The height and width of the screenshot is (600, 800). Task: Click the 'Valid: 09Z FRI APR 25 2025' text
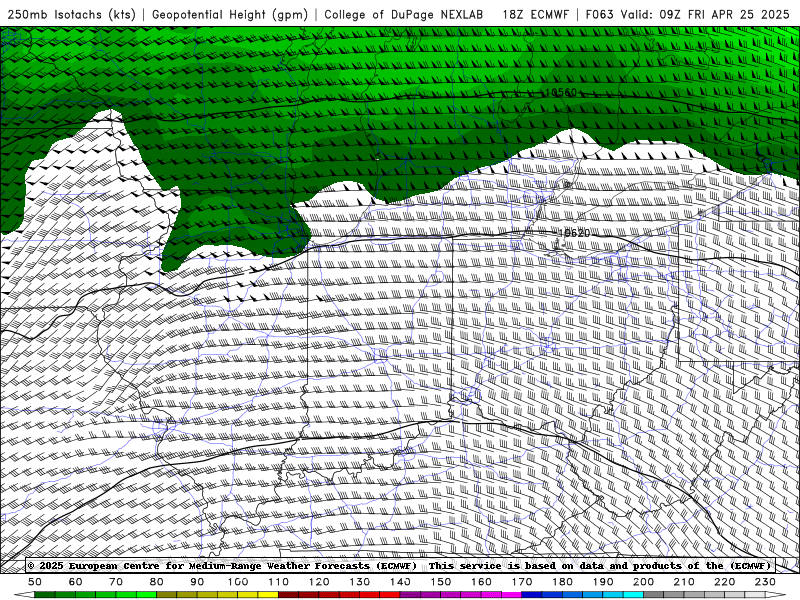[x=705, y=14]
